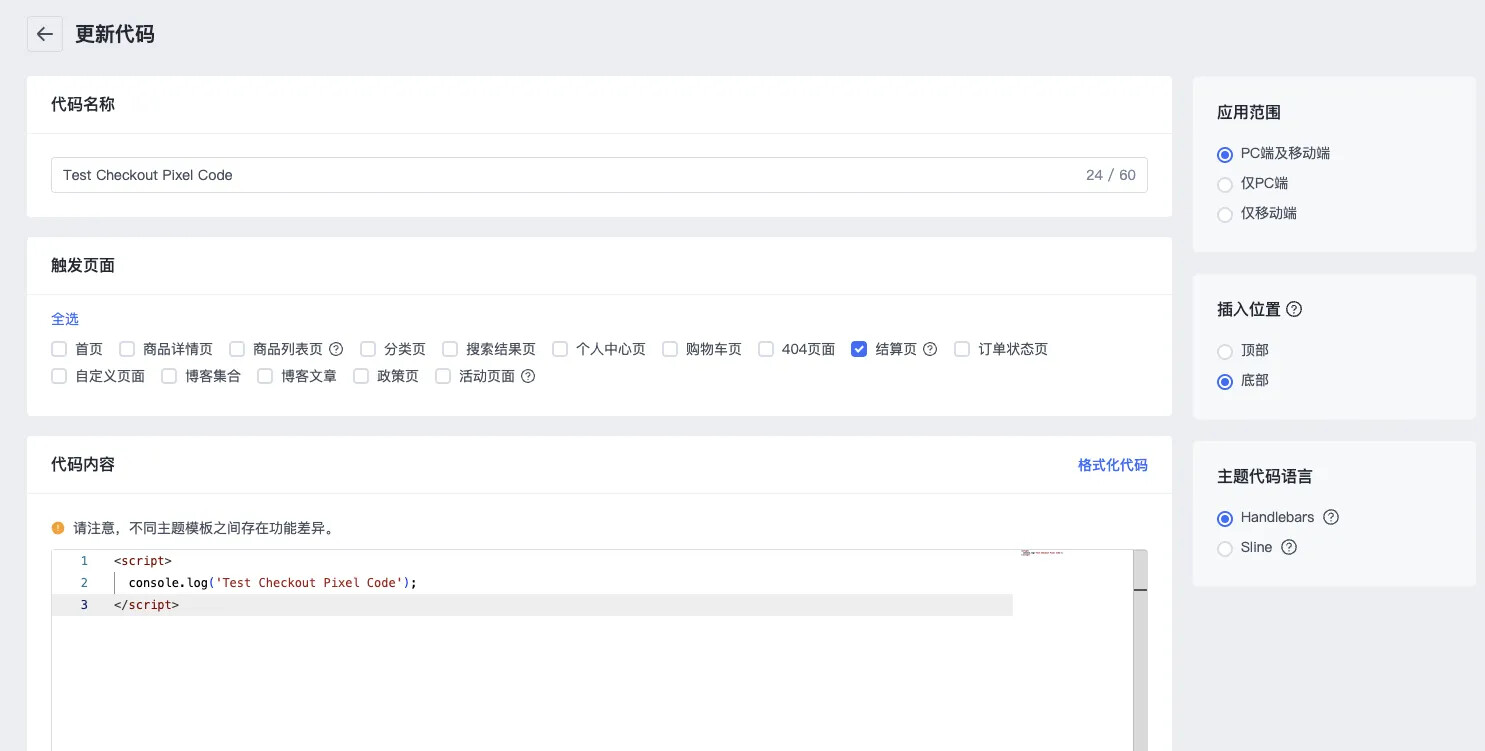This screenshot has height=751, width=1485.
Task: Click the 全选 link
Action: [65, 319]
